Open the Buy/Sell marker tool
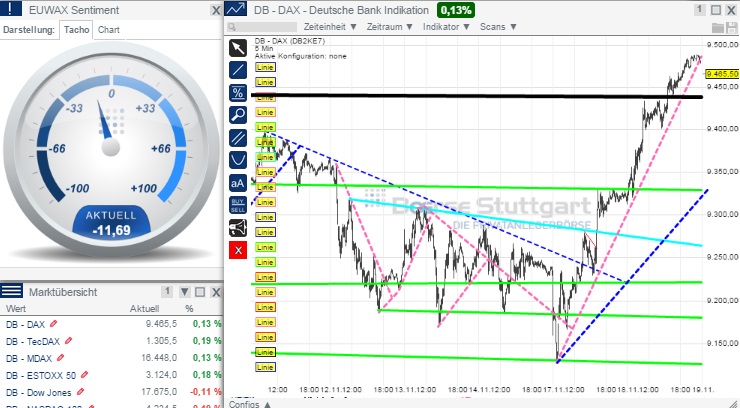This screenshot has width=740, height=408. 238,205
